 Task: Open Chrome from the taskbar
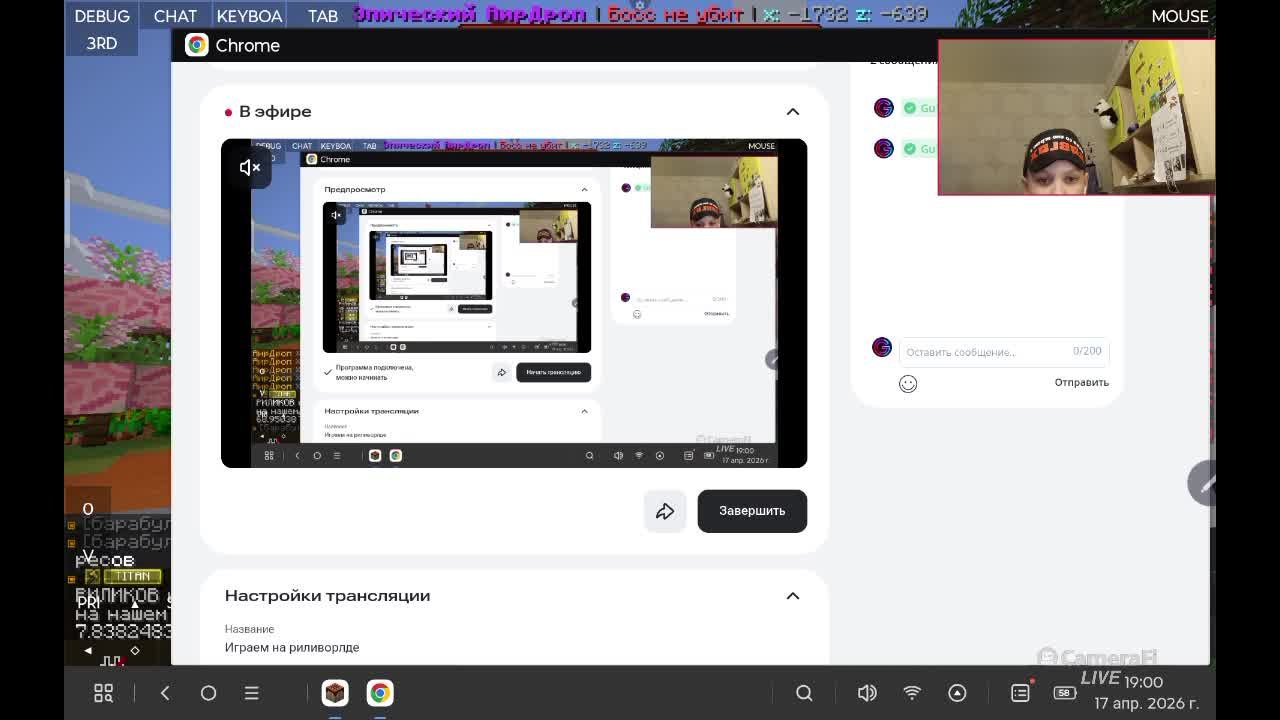380,692
